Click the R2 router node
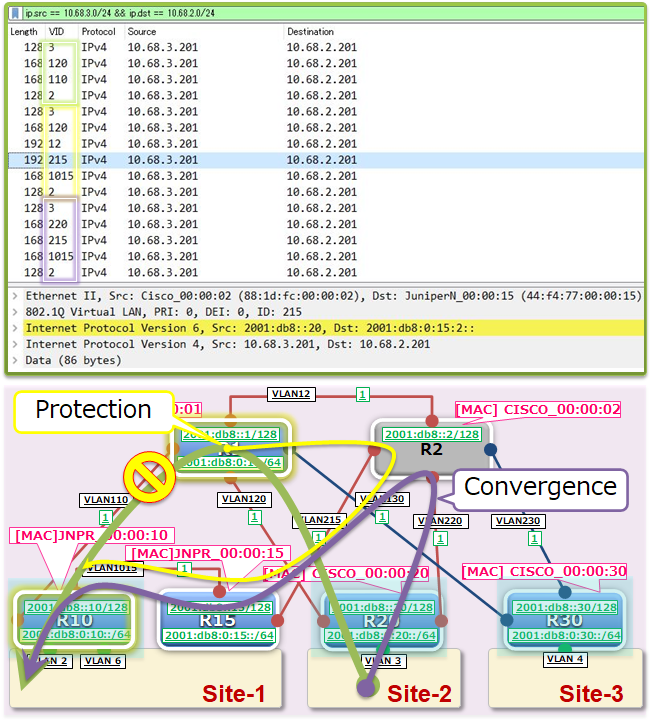 click(431, 449)
